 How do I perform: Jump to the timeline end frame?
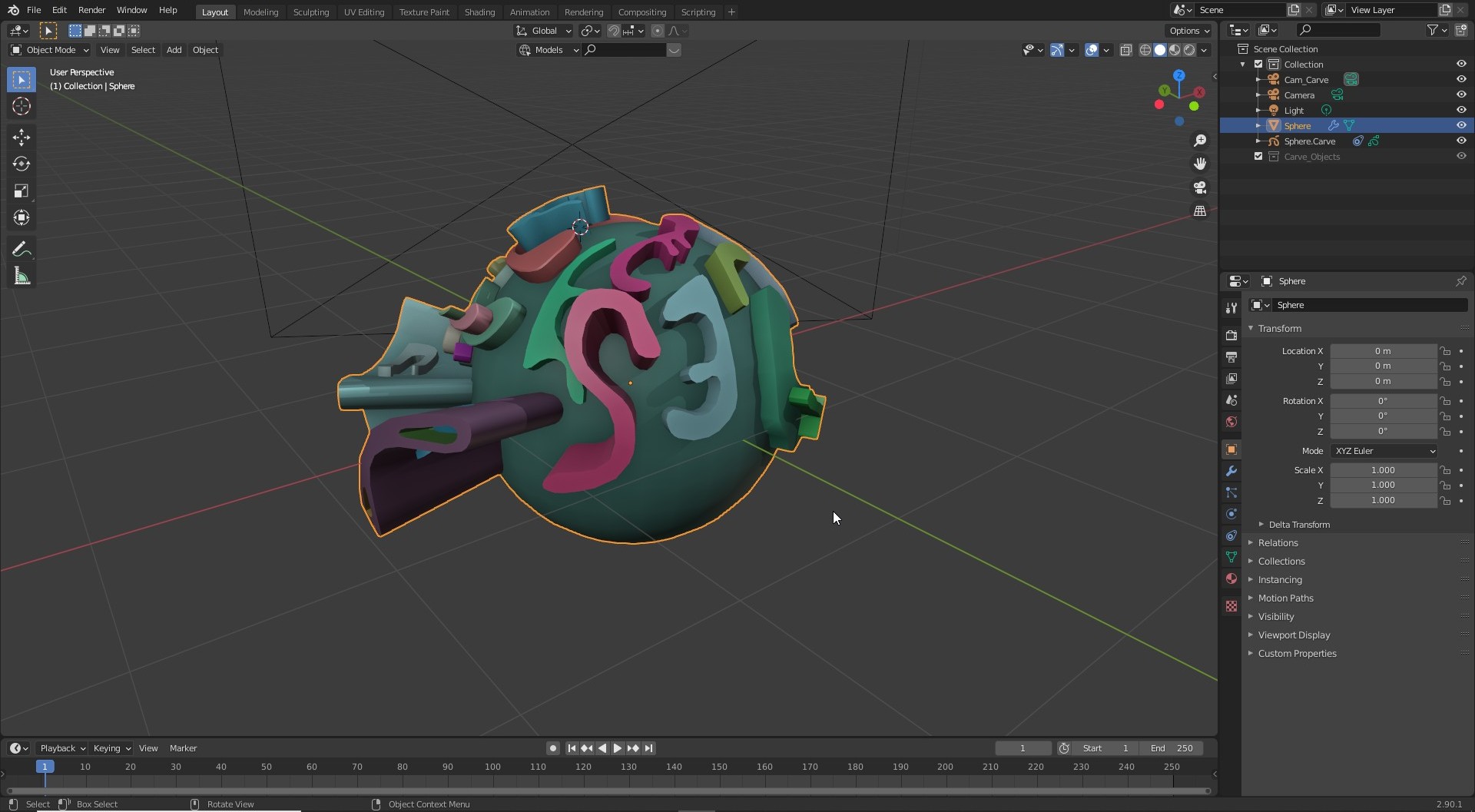pos(648,748)
